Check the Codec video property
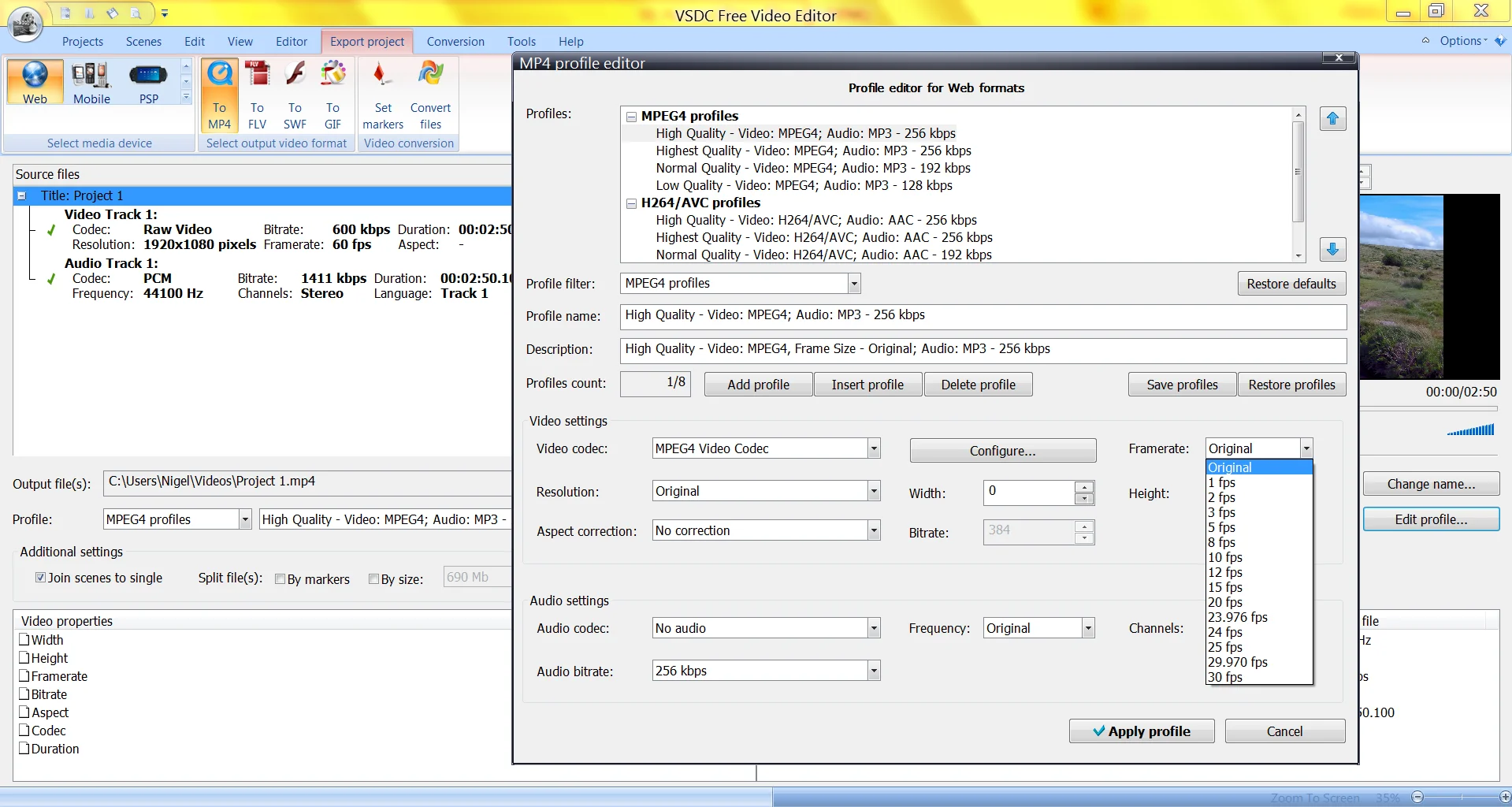 point(24,731)
